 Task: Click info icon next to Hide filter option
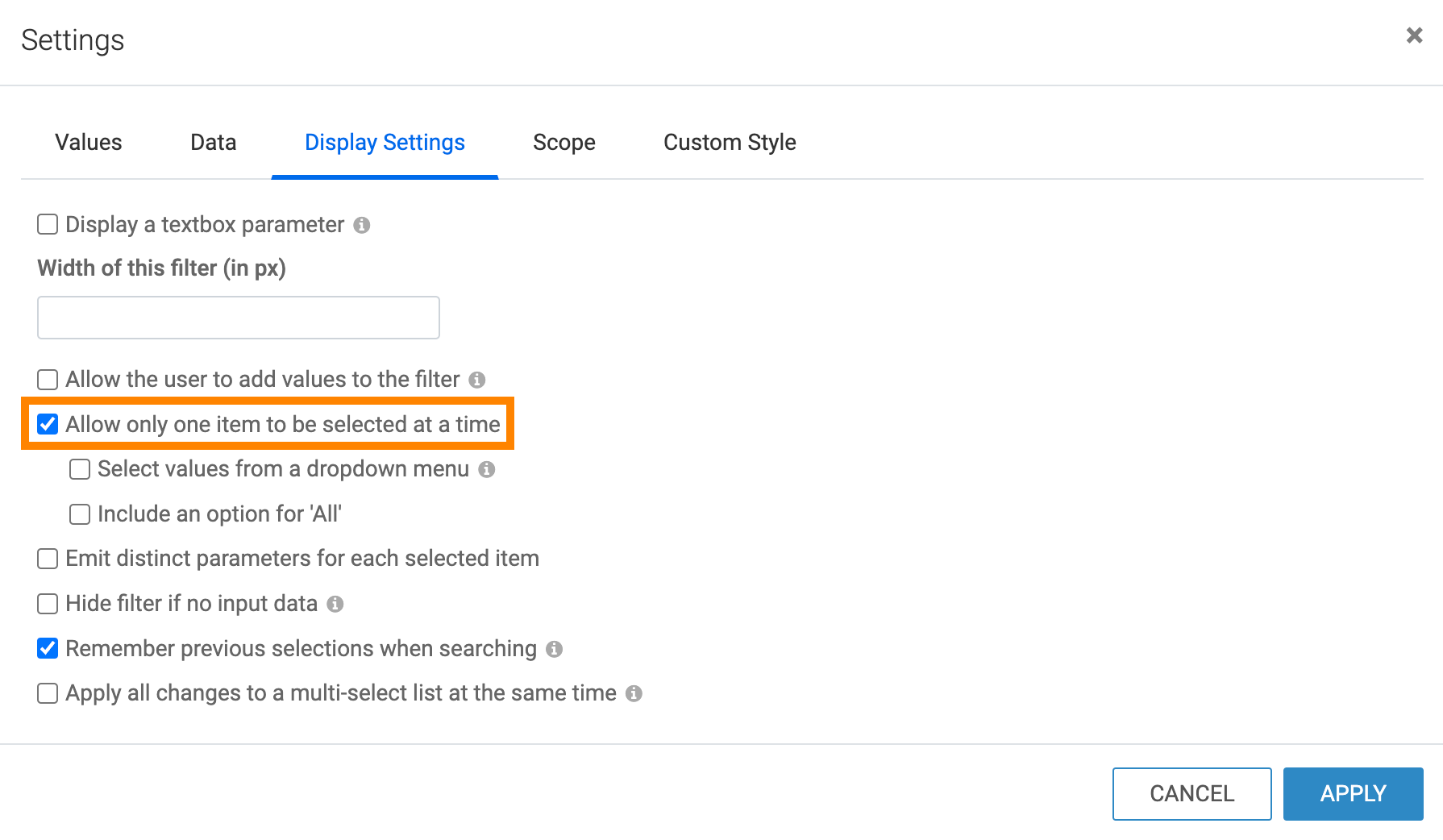pyautogui.click(x=335, y=604)
